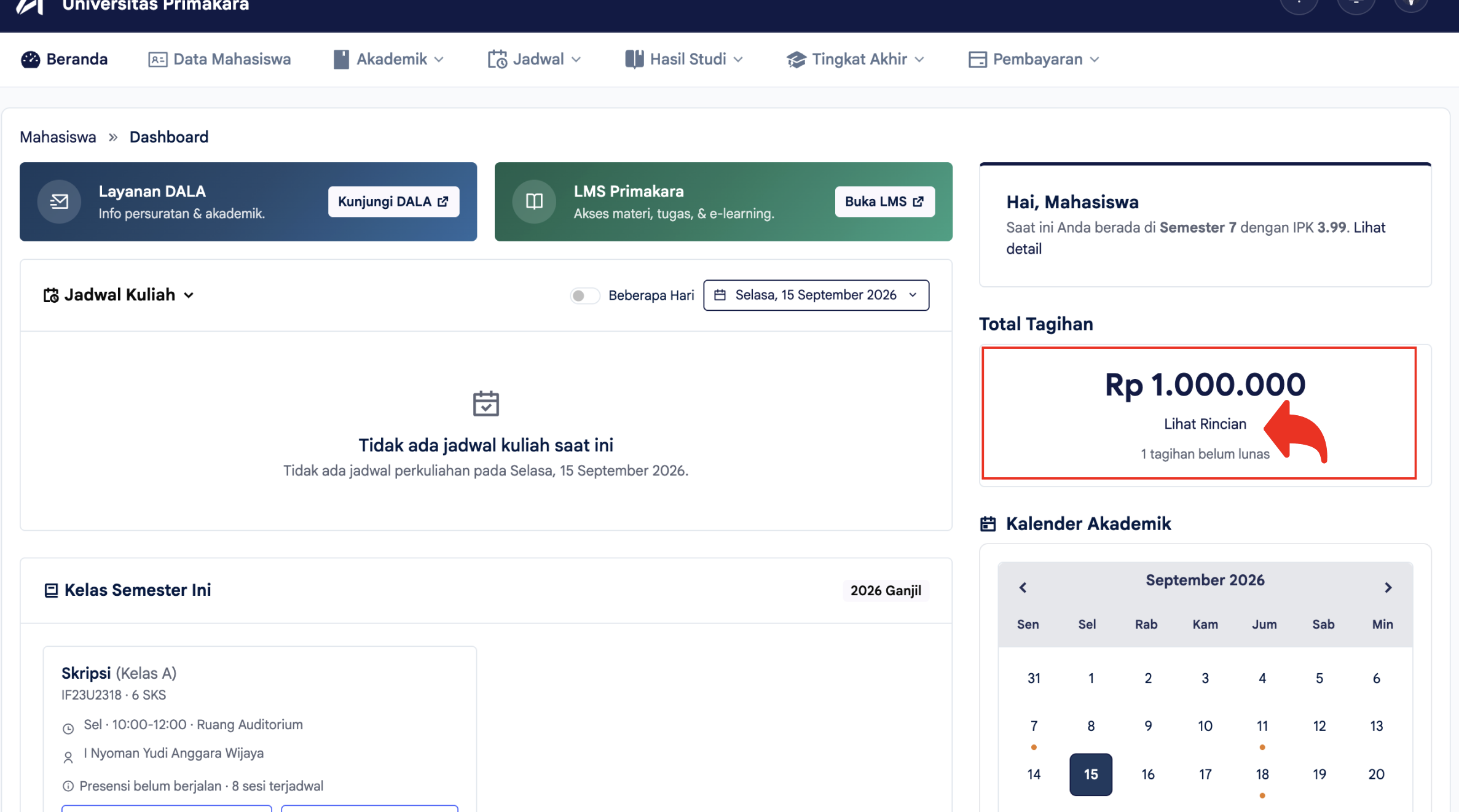Expand the Tingkat Akhir menu

(x=855, y=60)
